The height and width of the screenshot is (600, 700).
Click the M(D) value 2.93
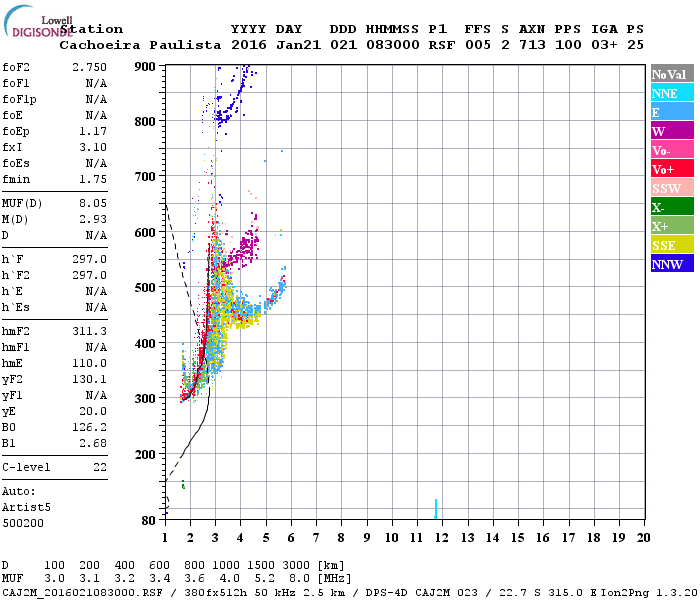(93, 220)
